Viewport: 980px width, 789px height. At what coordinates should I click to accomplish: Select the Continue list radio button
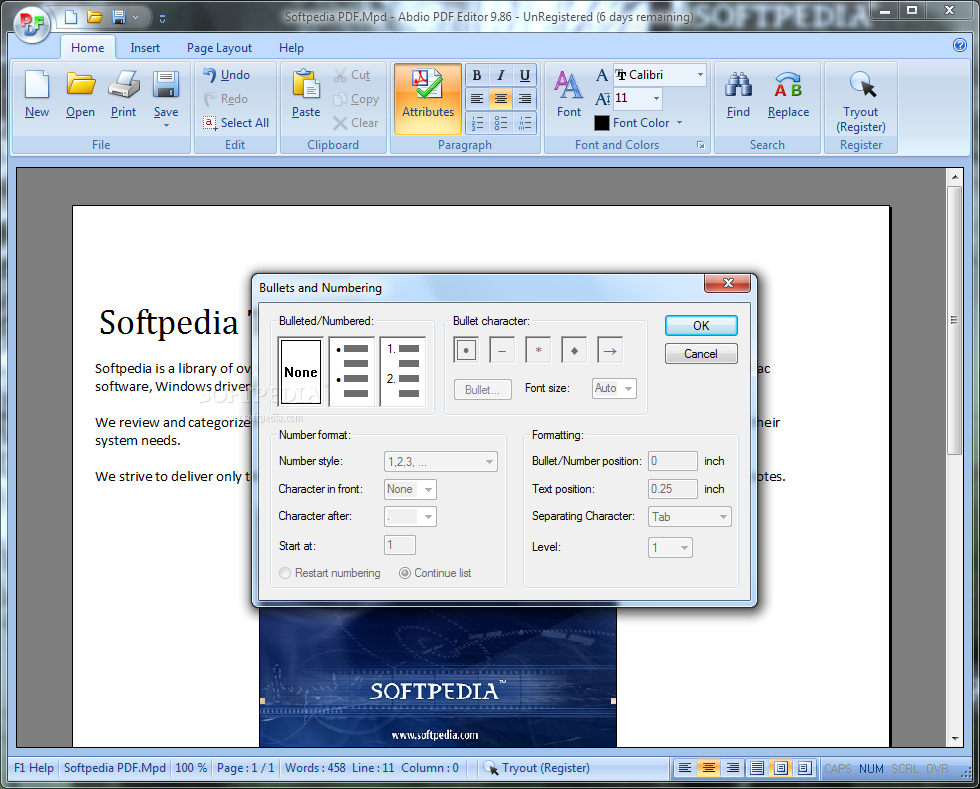pos(405,573)
